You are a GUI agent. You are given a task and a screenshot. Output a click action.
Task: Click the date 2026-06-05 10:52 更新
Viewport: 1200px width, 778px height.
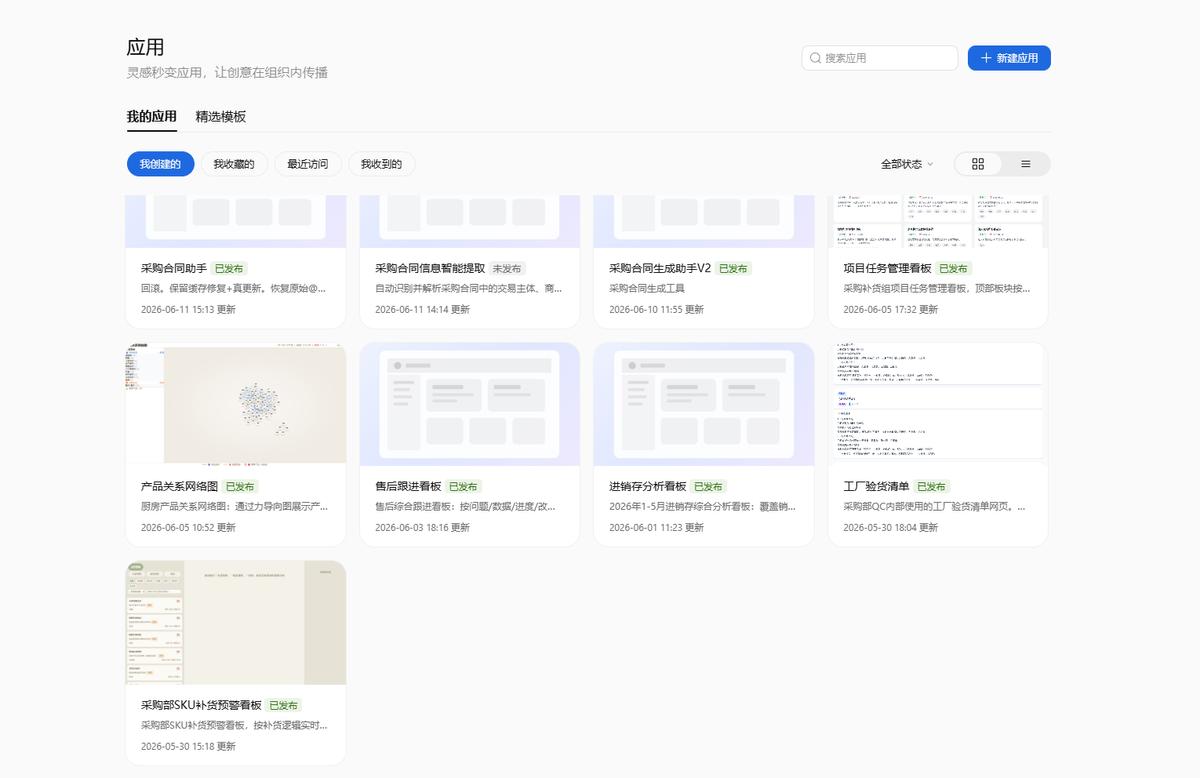(188, 528)
